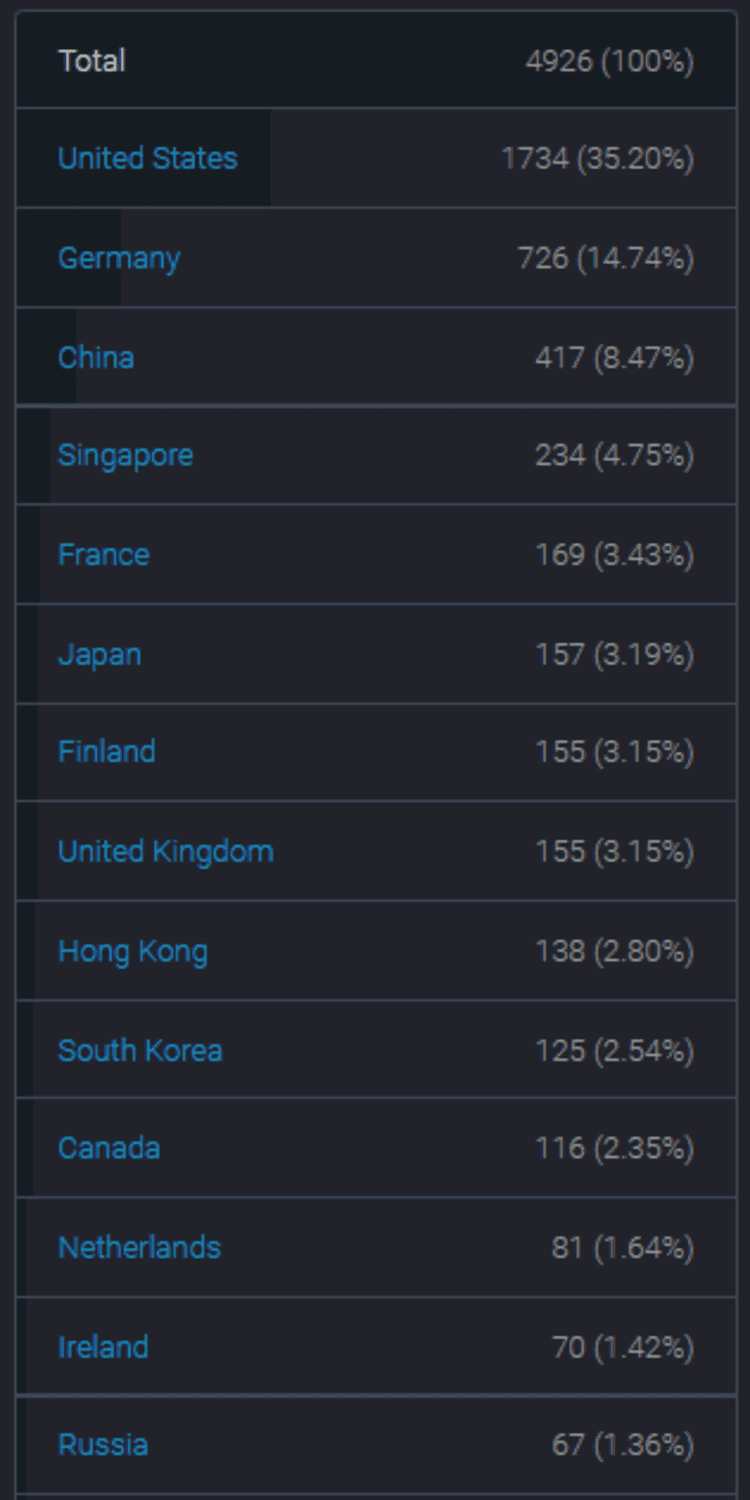Viewport: 750px width, 1500px height.
Task: Open the Netherlands link
Action: (139, 1247)
